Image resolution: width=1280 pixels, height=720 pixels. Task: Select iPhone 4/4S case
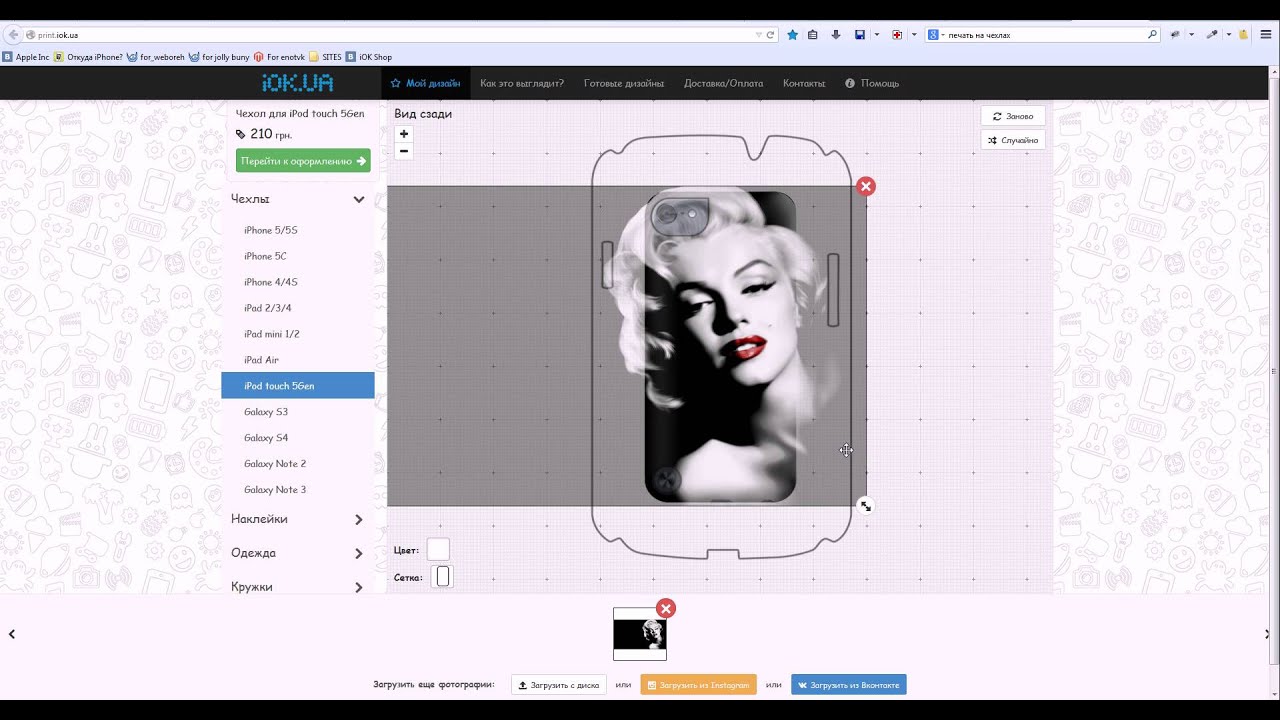(x=298, y=282)
